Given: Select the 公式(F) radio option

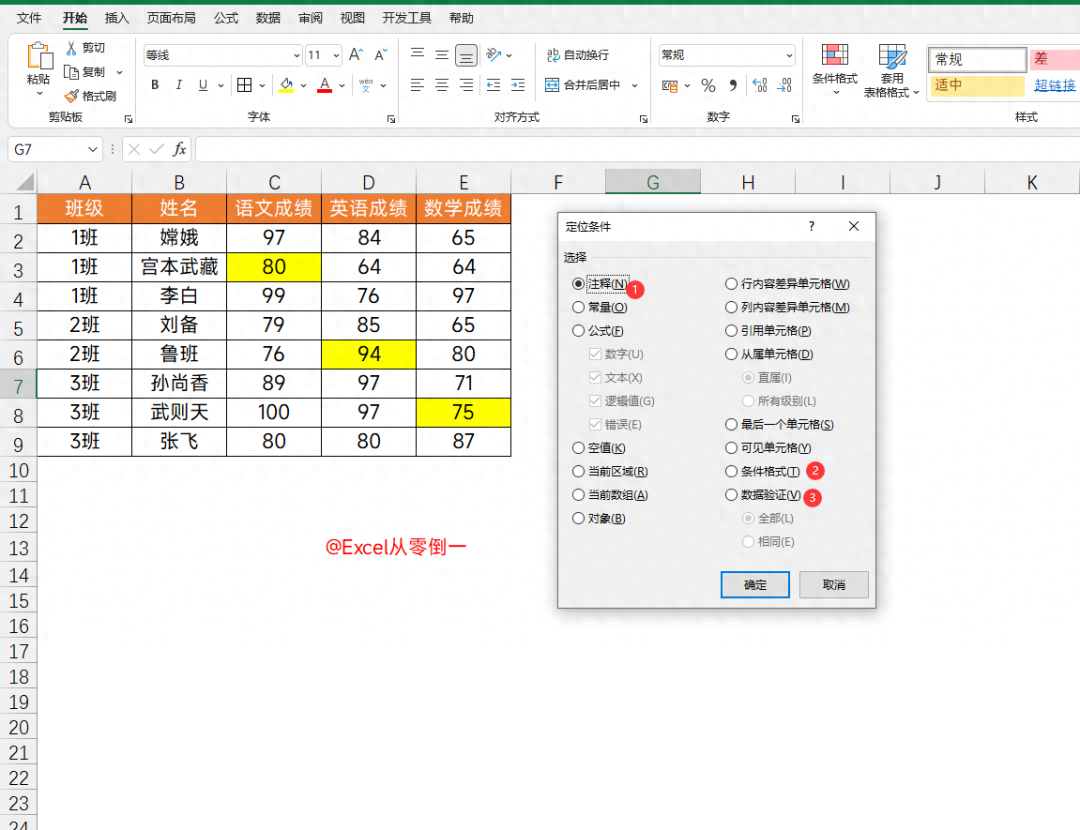Looking at the screenshot, I should (x=579, y=331).
